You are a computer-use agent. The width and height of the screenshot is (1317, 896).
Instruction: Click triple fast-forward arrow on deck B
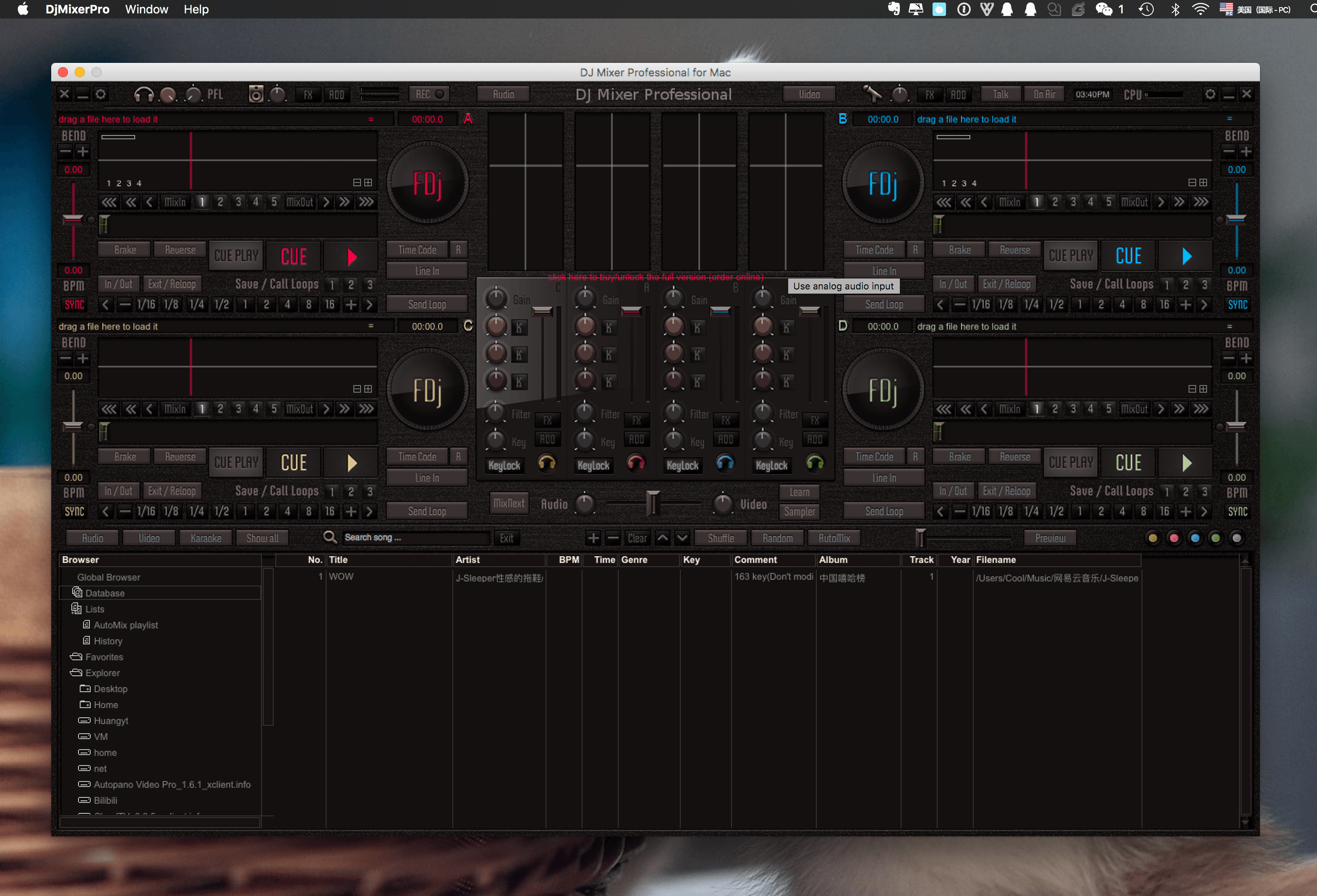(1201, 202)
